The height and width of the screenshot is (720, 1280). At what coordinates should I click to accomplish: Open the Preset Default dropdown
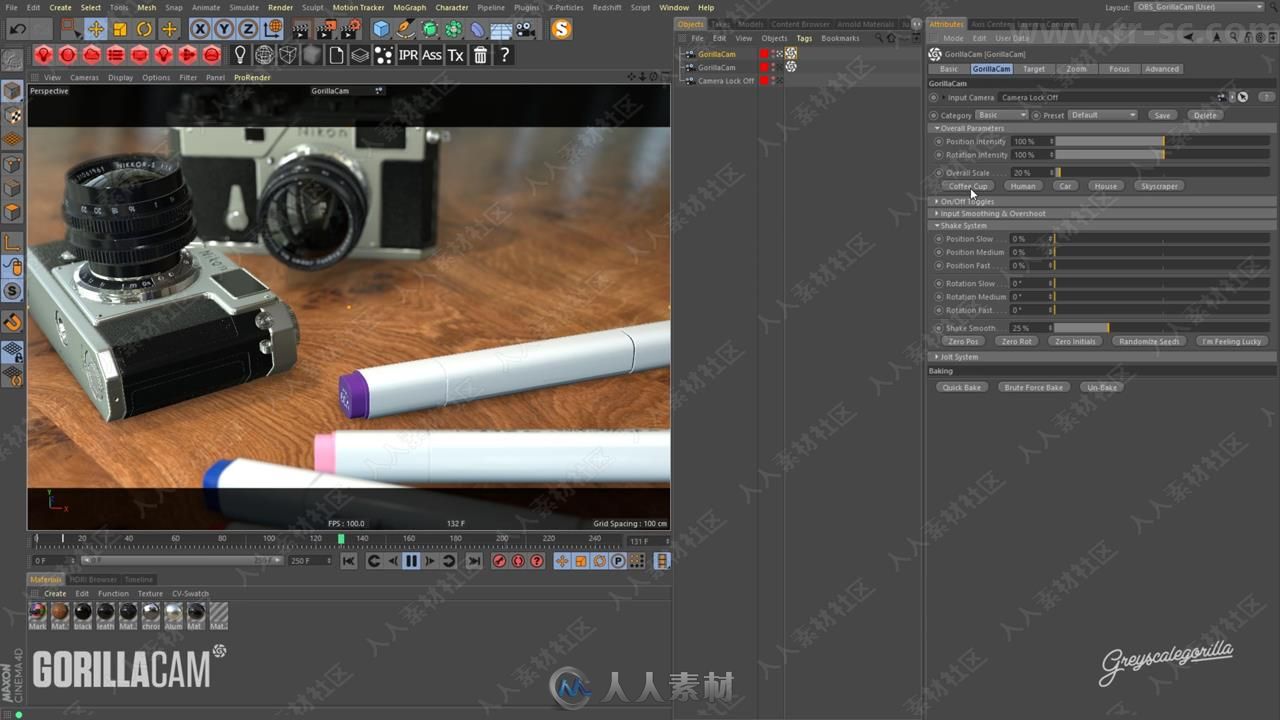(1103, 115)
